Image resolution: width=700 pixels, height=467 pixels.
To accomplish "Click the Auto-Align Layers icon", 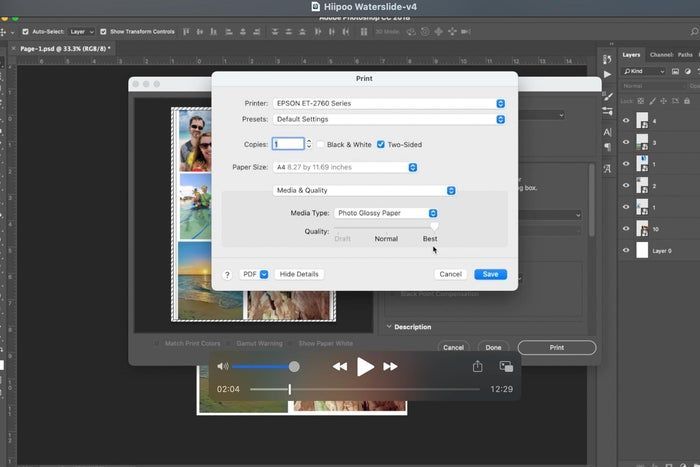I will click(x=364, y=32).
